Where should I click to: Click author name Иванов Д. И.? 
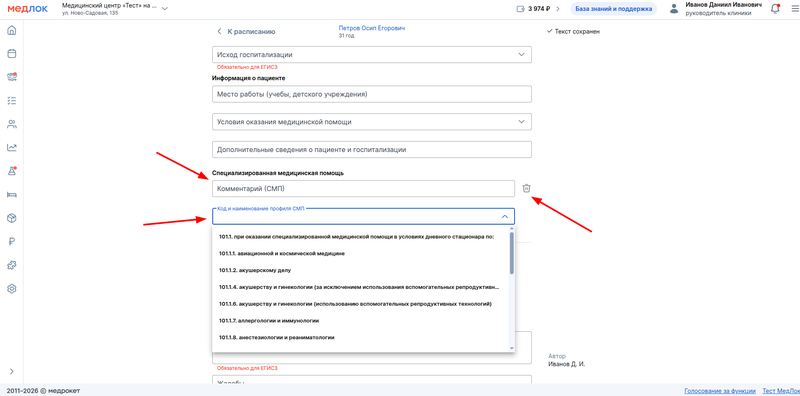(x=566, y=364)
